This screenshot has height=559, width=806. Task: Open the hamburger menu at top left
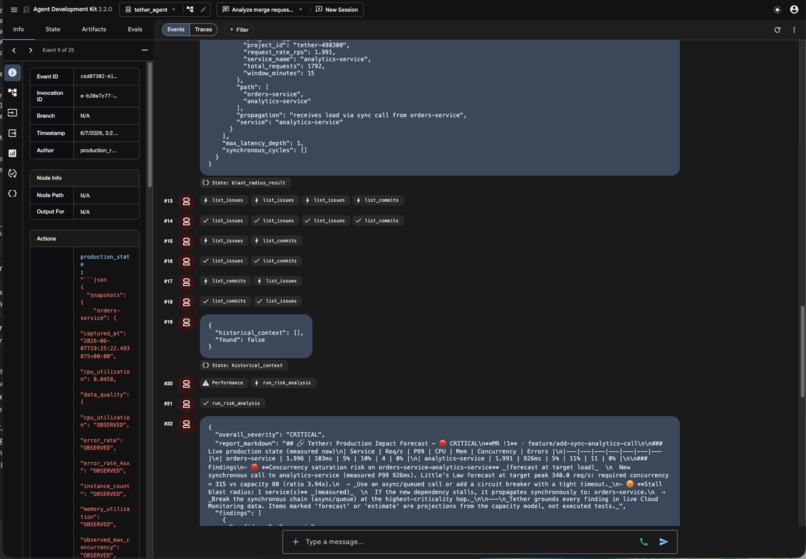tap(14, 9)
